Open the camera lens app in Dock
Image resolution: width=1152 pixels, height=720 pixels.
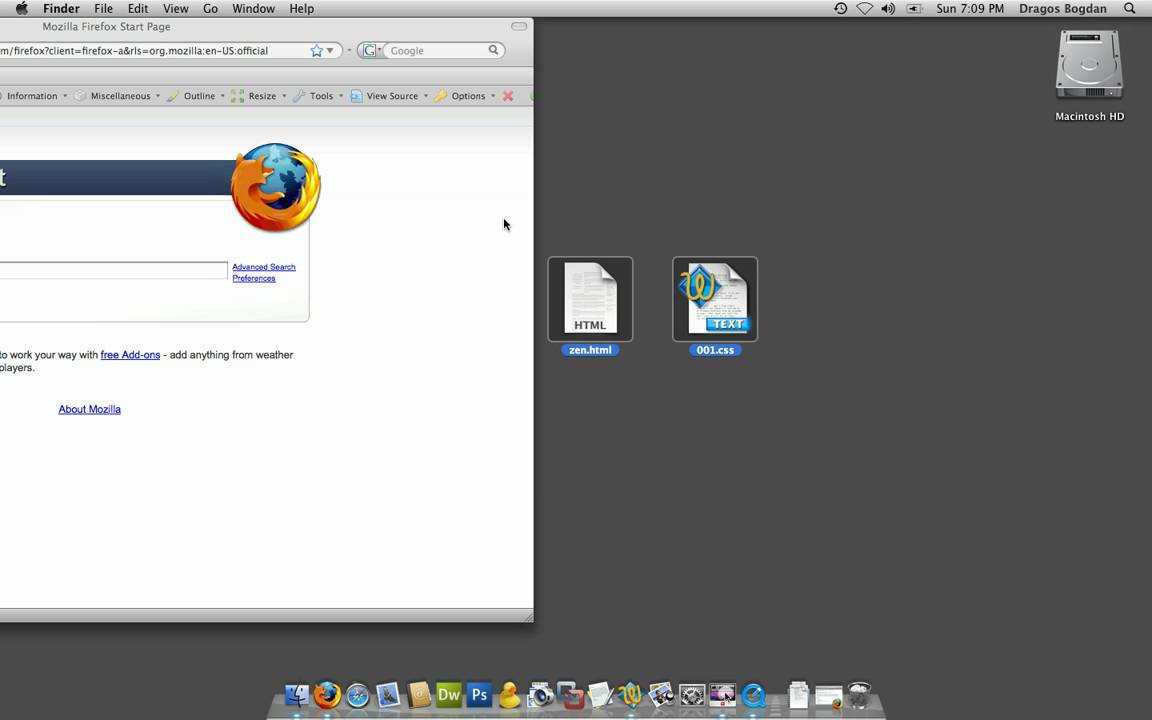540,695
